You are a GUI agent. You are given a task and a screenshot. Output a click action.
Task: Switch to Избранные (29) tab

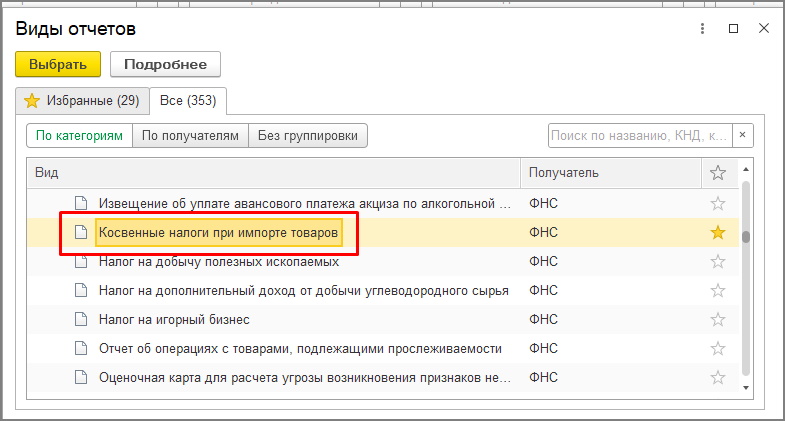pos(82,101)
